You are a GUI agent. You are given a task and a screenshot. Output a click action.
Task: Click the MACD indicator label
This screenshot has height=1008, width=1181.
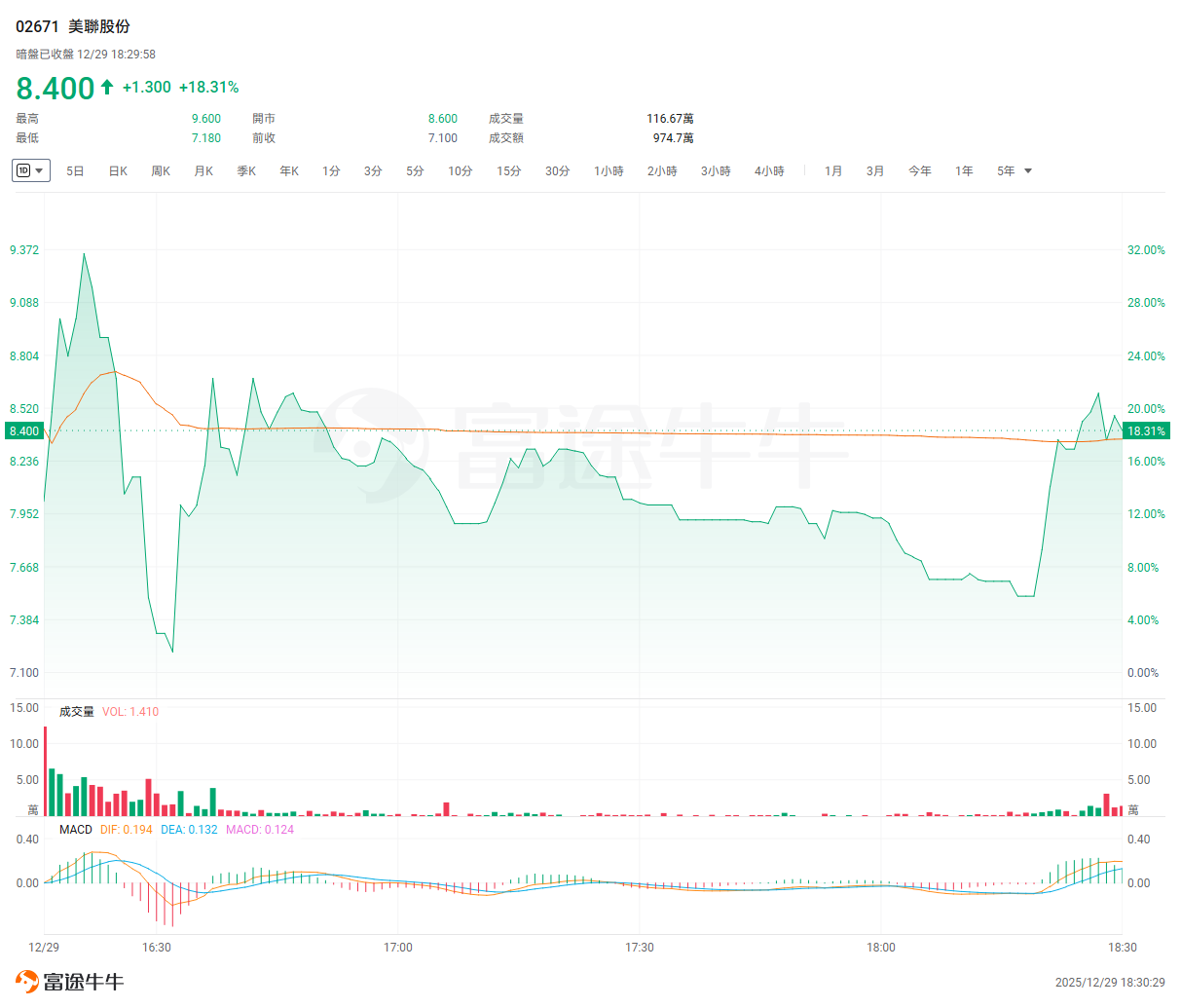75,830
